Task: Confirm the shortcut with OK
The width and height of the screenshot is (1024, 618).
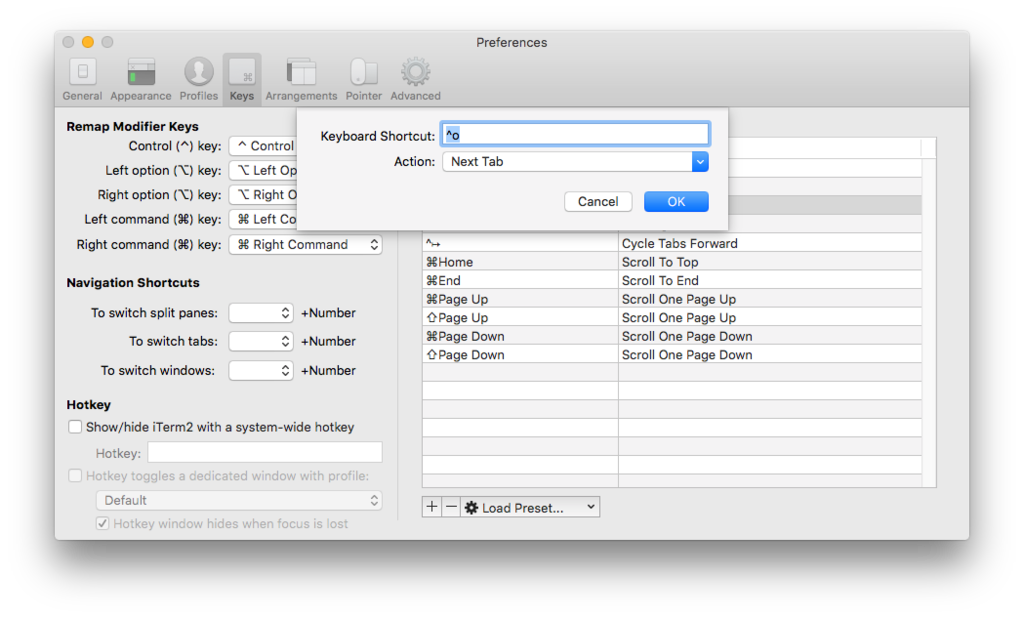Action: tap(676, 201)
